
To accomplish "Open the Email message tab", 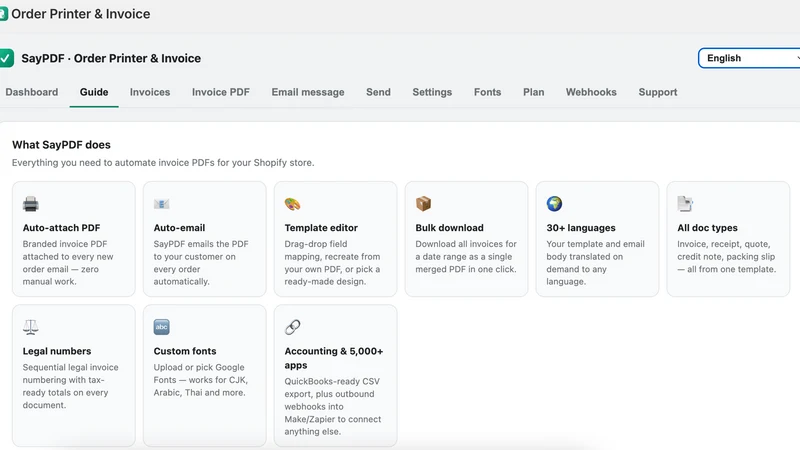I will click(x=308, y=92).
